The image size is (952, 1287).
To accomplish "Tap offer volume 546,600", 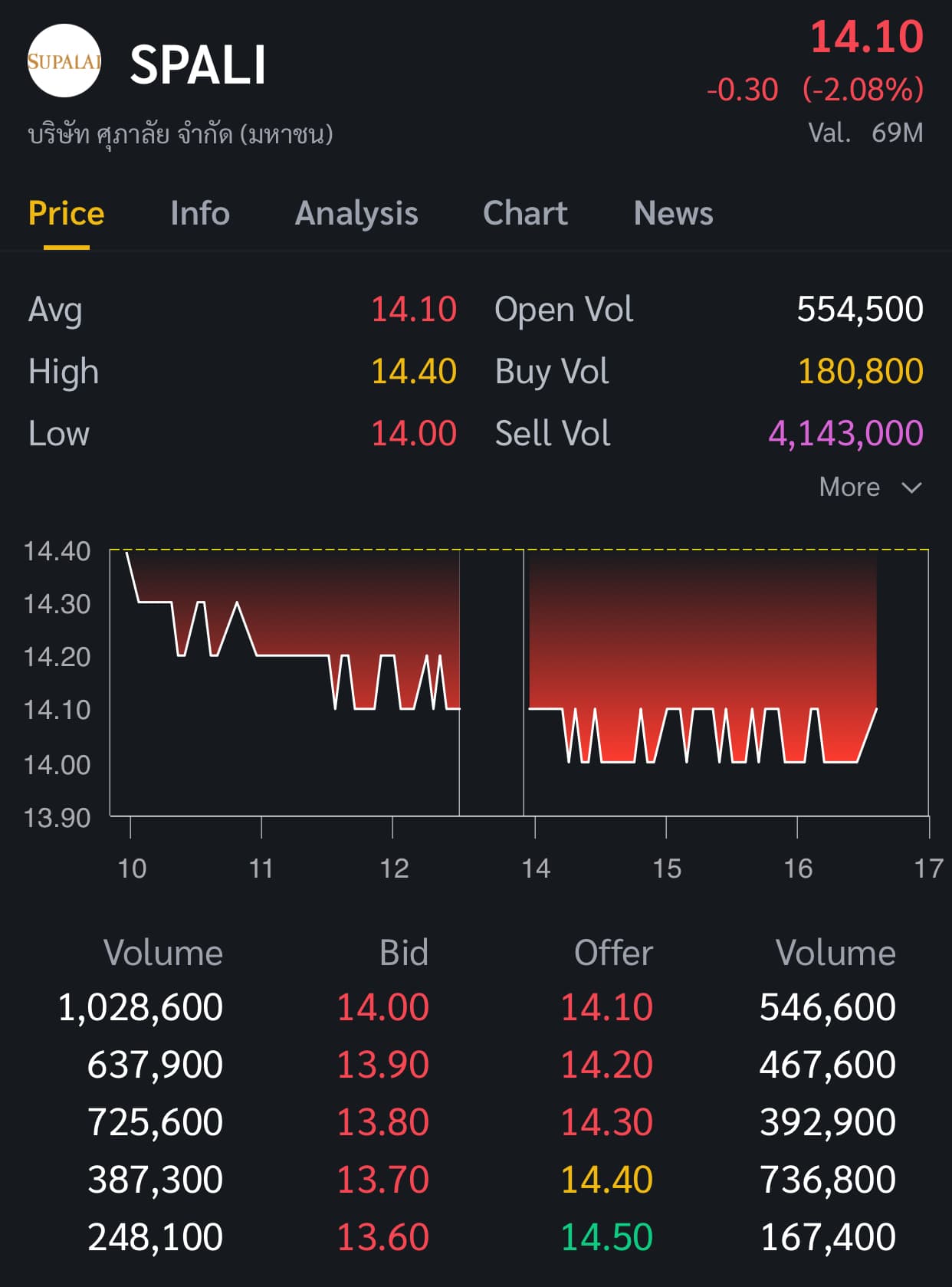I will (828, 1007).
